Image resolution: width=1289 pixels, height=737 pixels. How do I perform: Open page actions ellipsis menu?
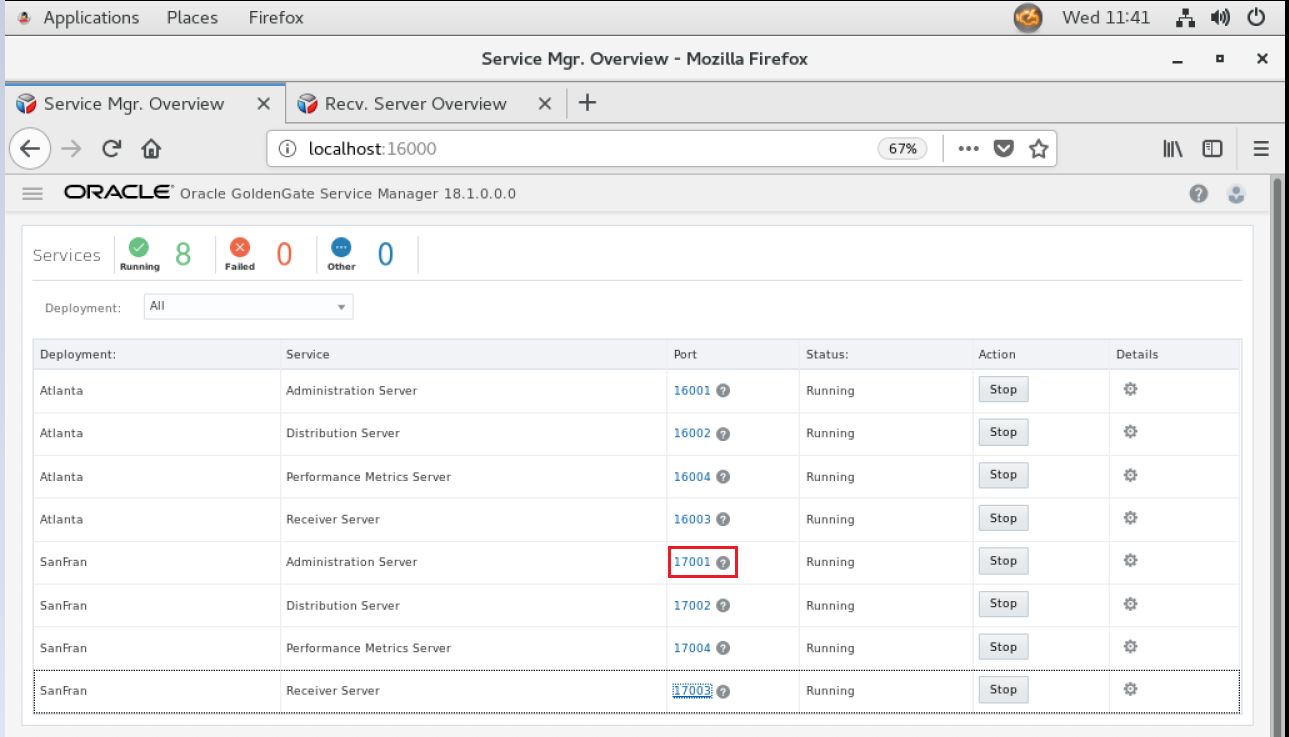968,149
